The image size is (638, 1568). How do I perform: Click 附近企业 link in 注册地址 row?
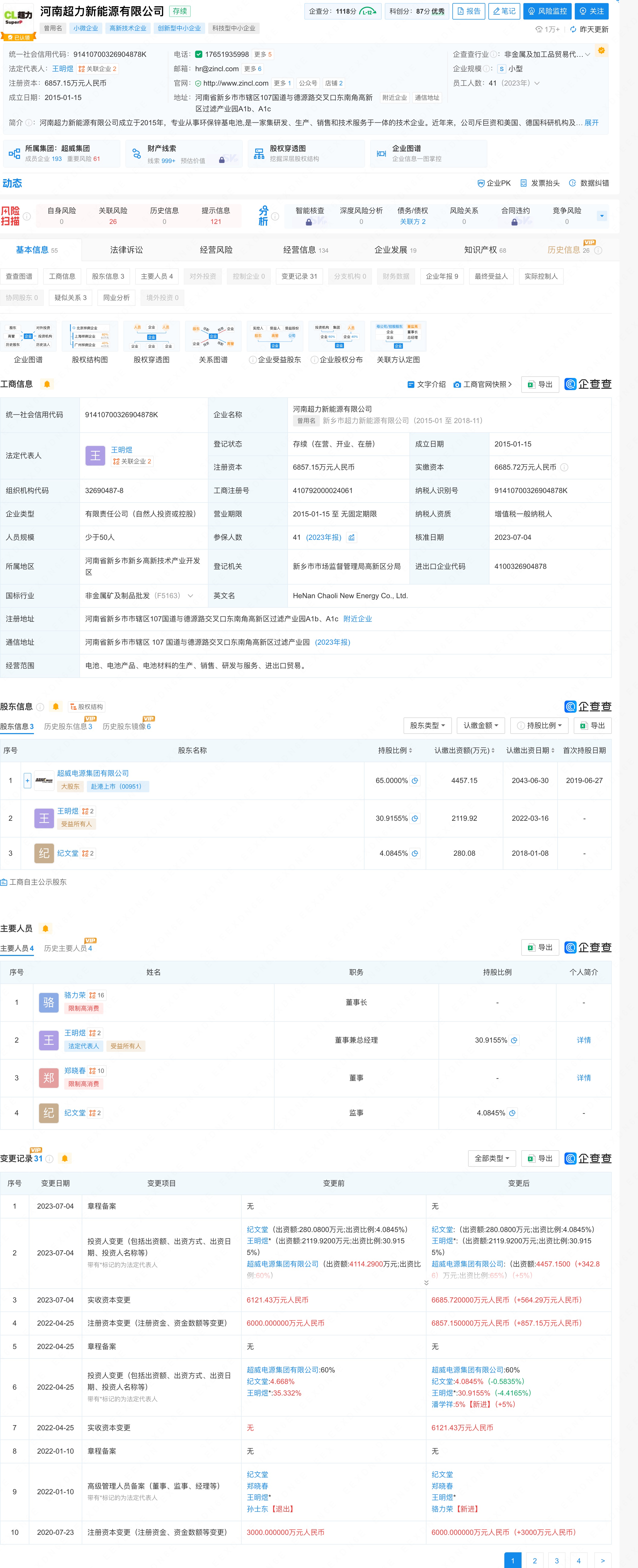click(357, 619)
